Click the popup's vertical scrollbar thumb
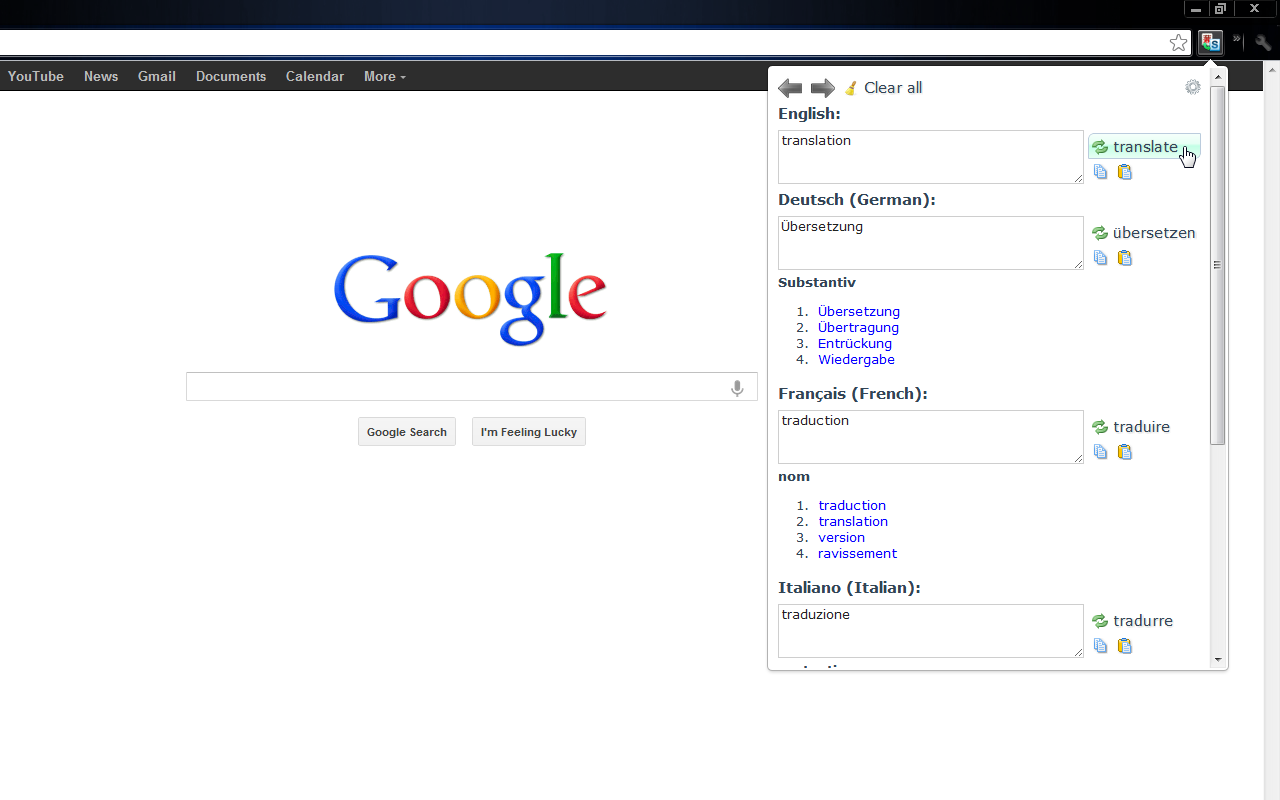Image resolution: width=1280 pixels, height=800 pixels. click(1217, 265)
